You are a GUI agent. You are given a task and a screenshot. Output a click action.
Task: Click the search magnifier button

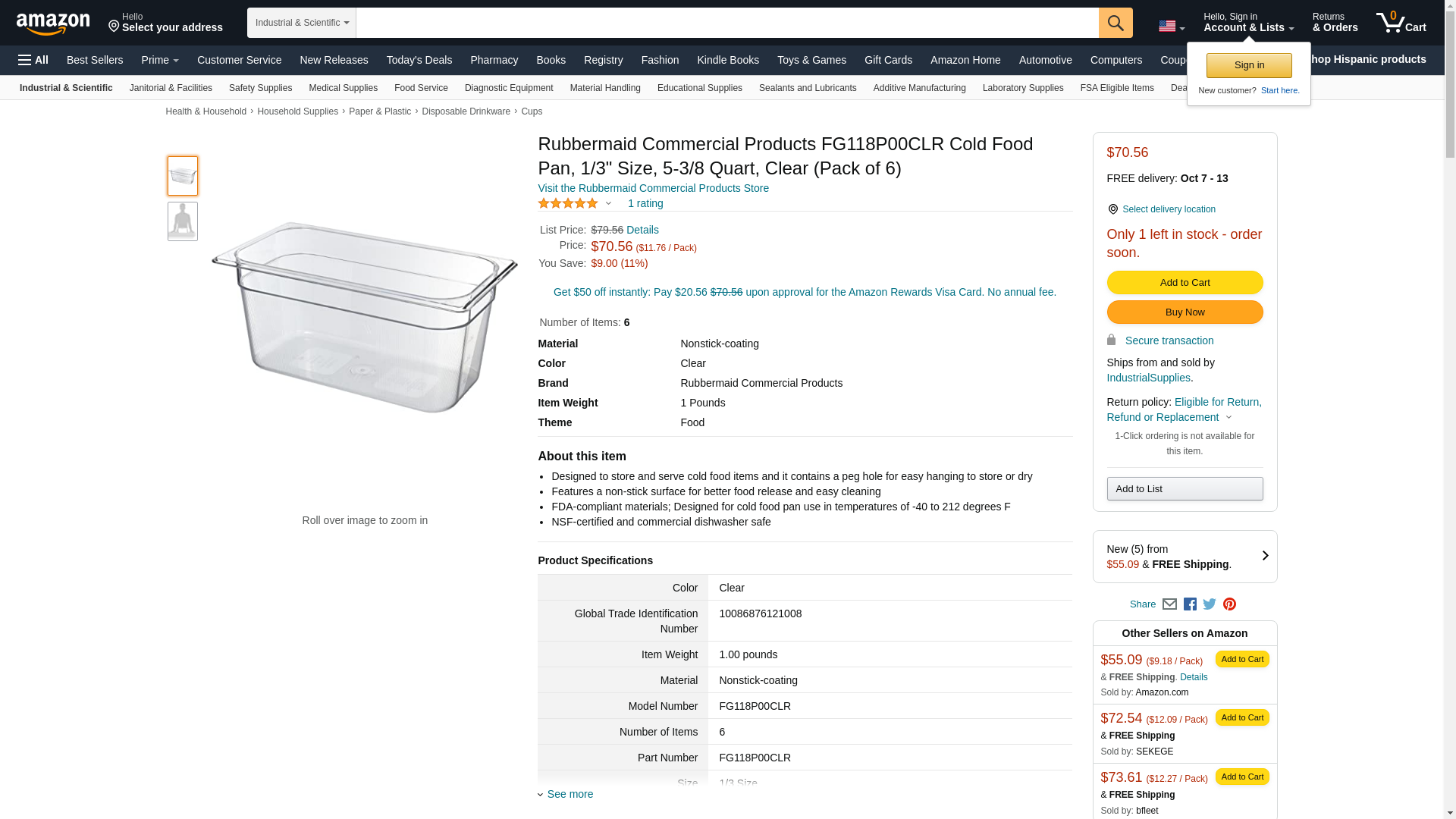(x=1115, y=23)
